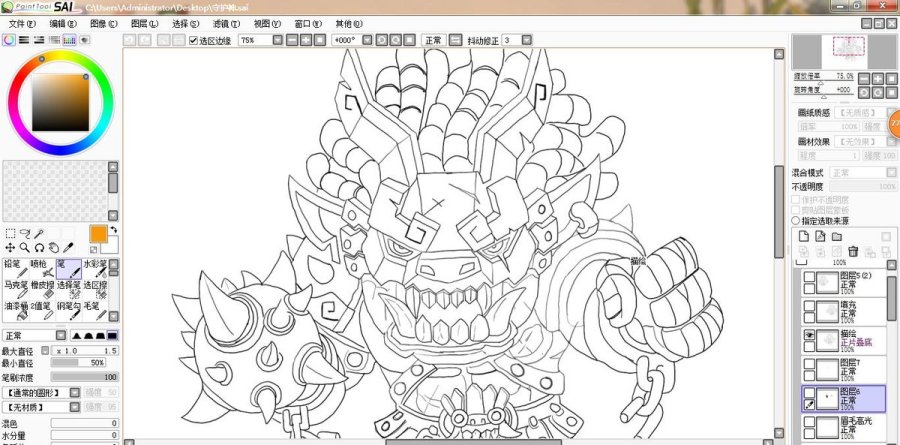Open the 画材效果 dropdown
This screenshot has width=900, height=445.
(891, 141)
